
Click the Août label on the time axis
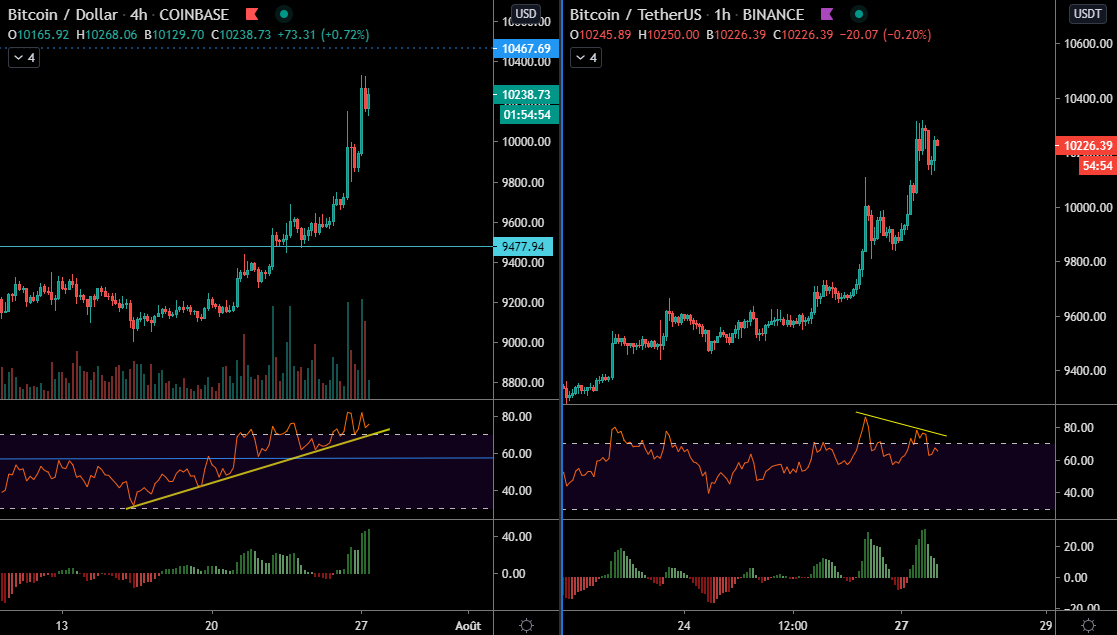coord(470,625)
